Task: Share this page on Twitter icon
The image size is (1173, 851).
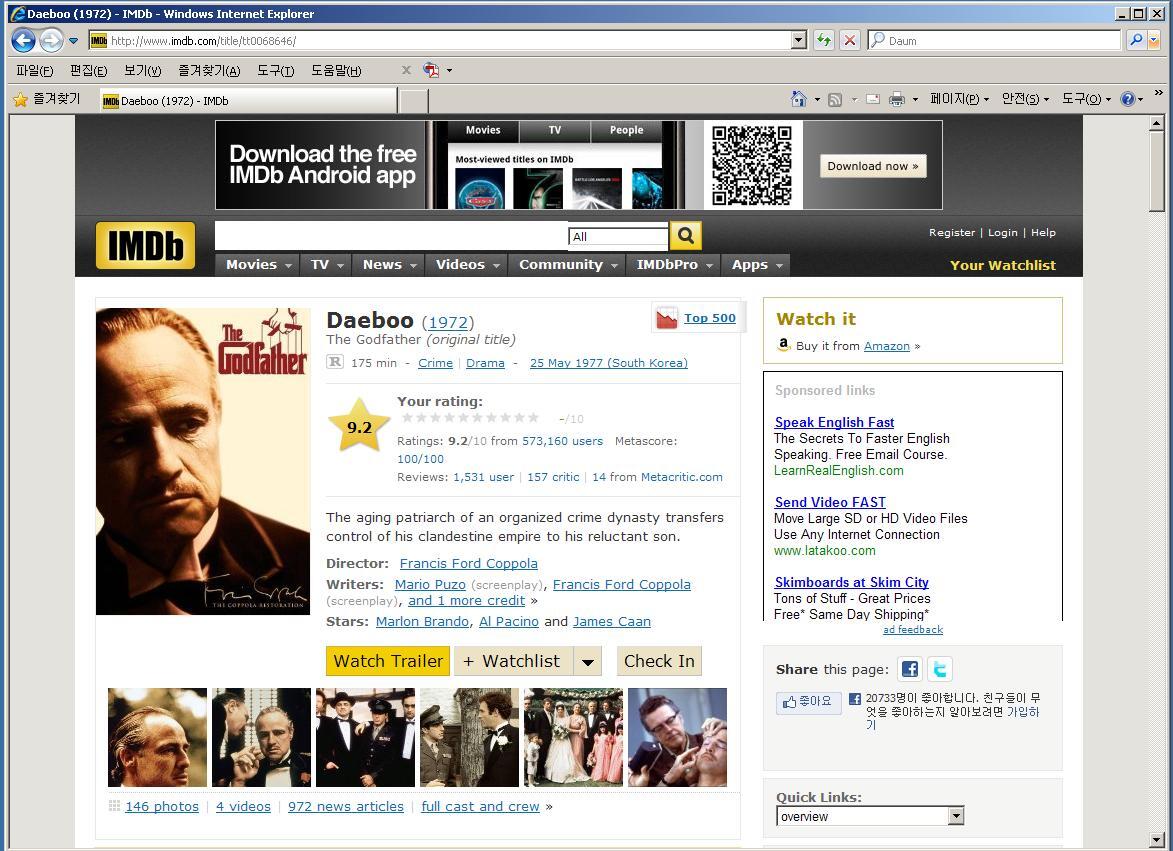Action: (x=940, y=669)
